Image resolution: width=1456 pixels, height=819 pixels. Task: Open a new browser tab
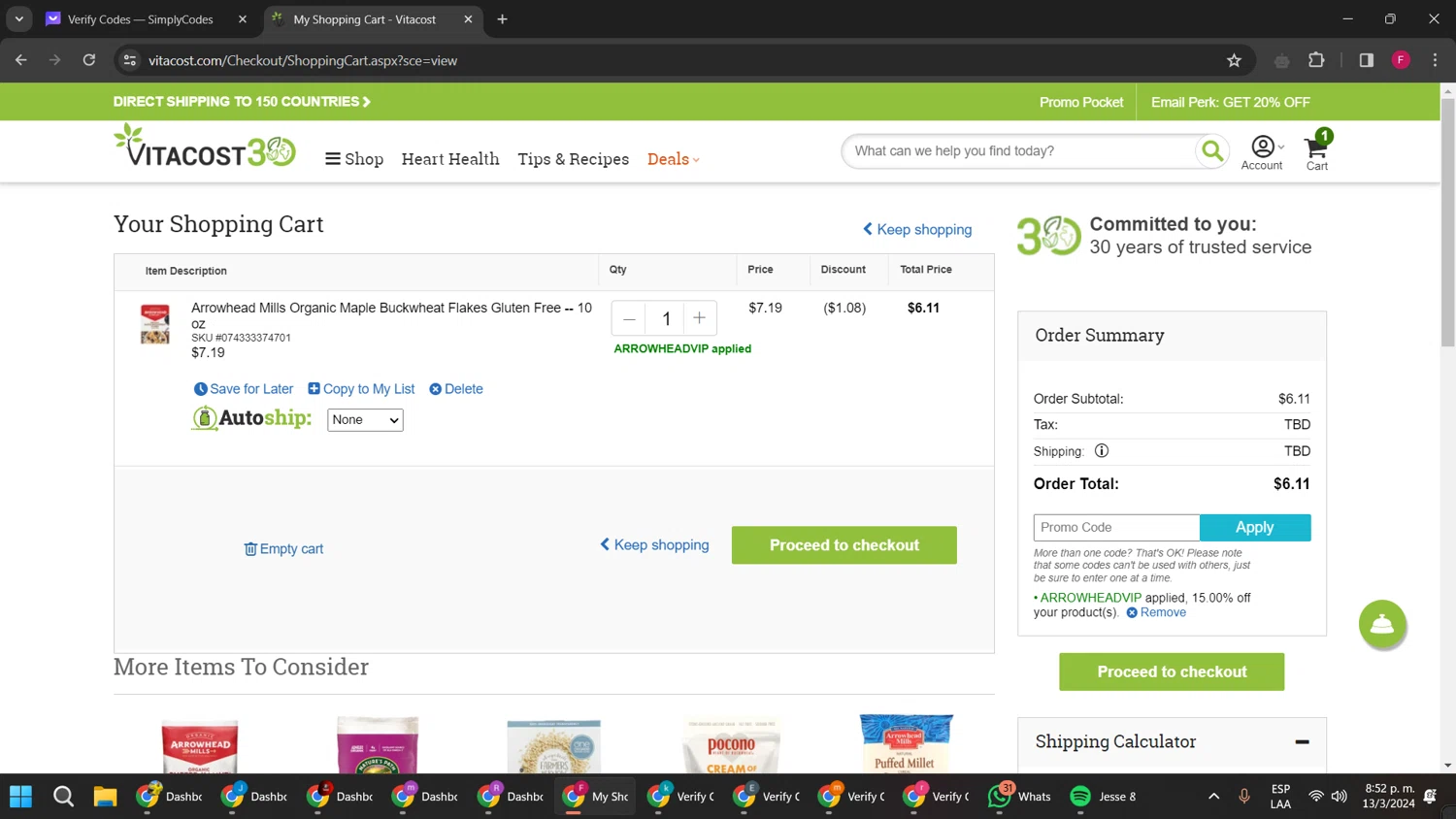tap(502, 19)
